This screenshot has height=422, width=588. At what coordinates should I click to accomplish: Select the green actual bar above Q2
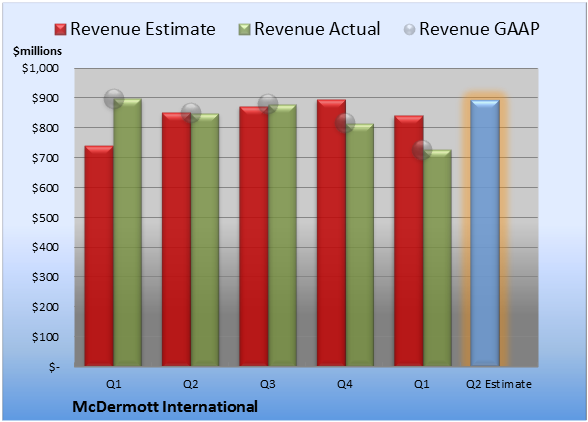[x=205, y=240]
